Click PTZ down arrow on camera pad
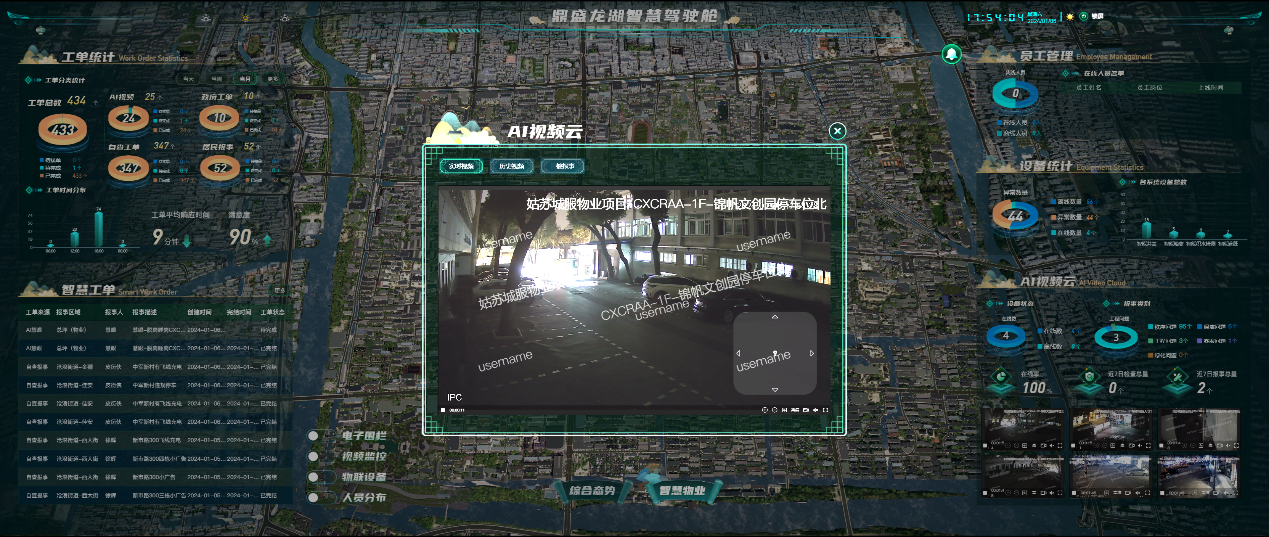 point(775,389)
